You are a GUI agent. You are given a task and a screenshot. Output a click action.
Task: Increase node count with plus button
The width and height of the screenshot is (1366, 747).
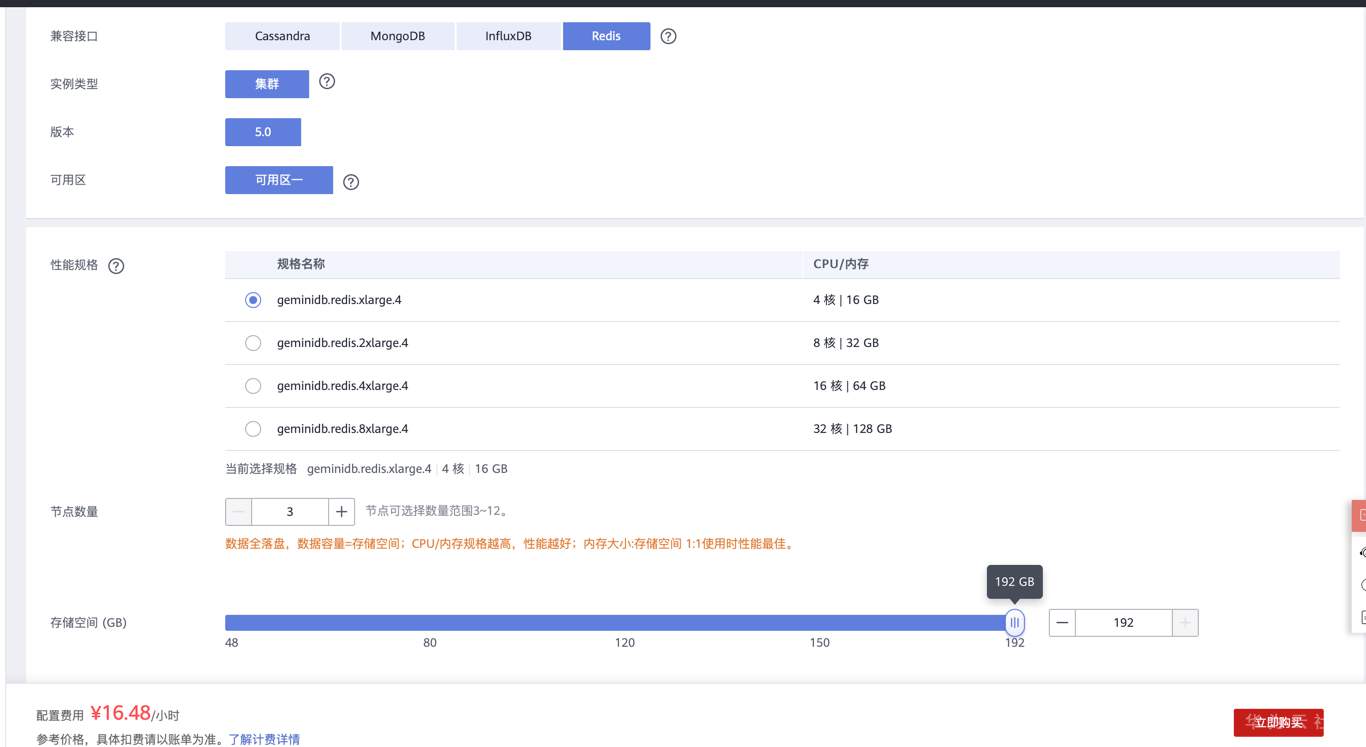click(342, 511)
